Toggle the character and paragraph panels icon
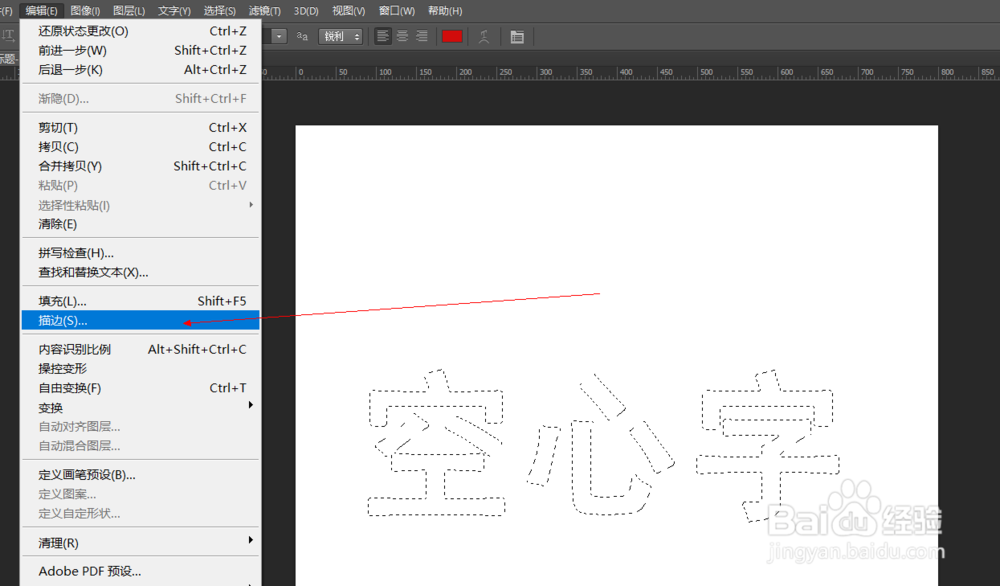The width and height of the screenshot is (1000, 586). tap(517, 37)
